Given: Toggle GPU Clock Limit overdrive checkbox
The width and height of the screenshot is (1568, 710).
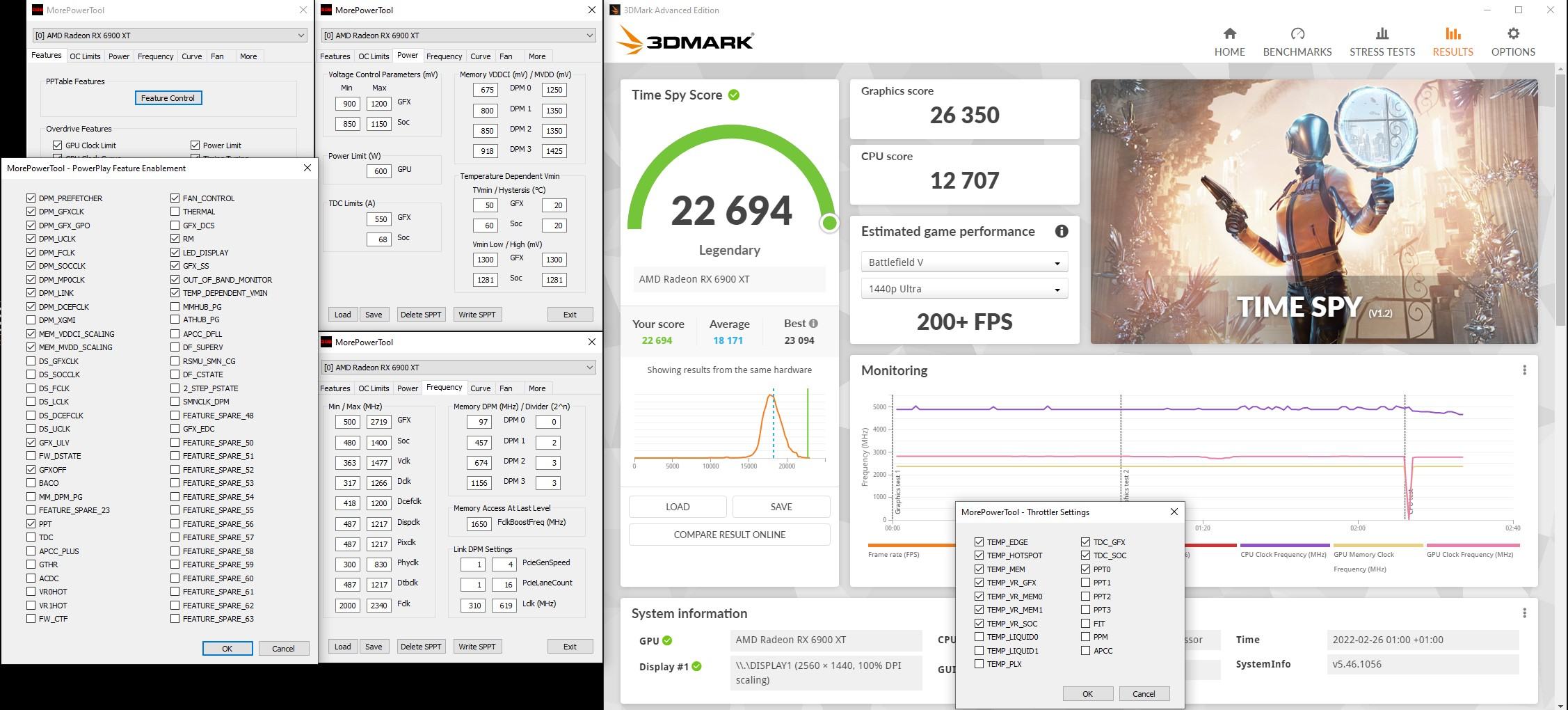Looking at the screenshot, I should pos(57,145).
